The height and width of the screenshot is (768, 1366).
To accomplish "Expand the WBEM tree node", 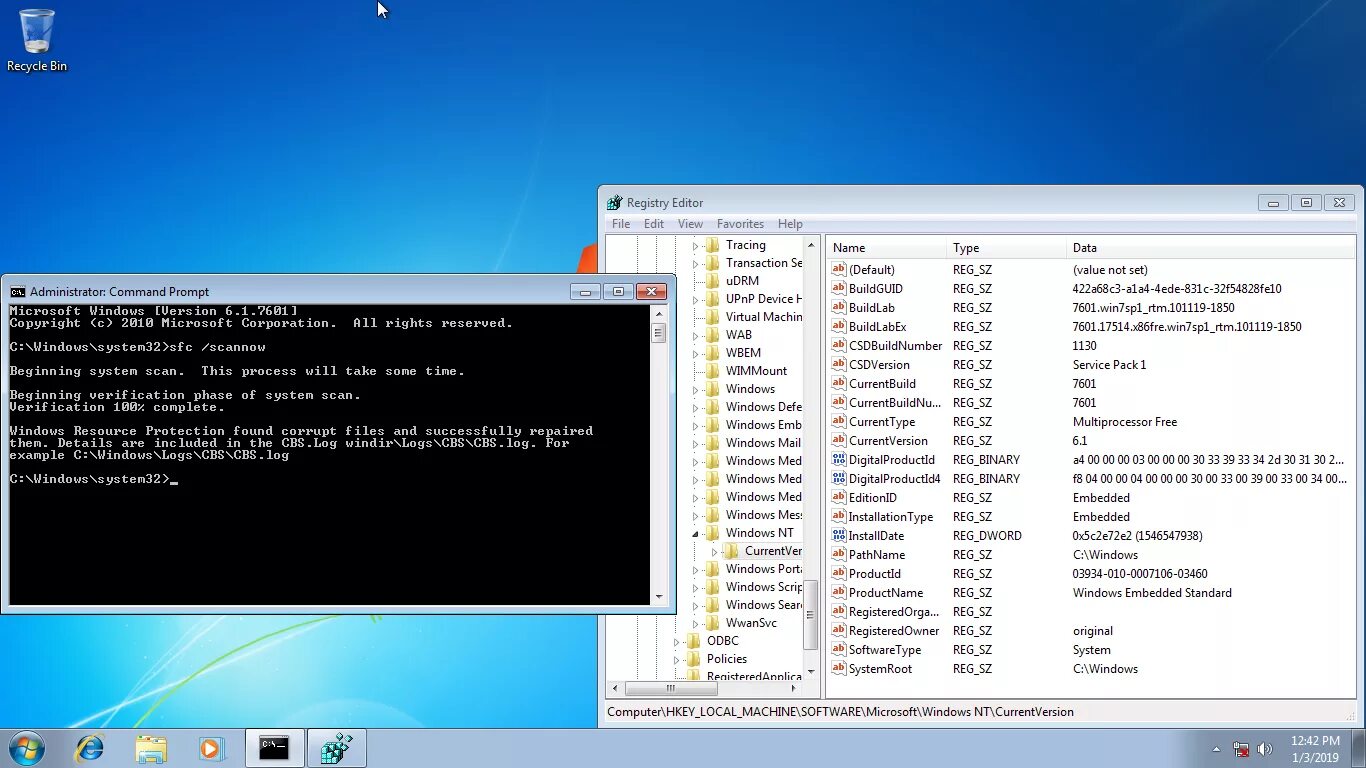I will [696, 354].
